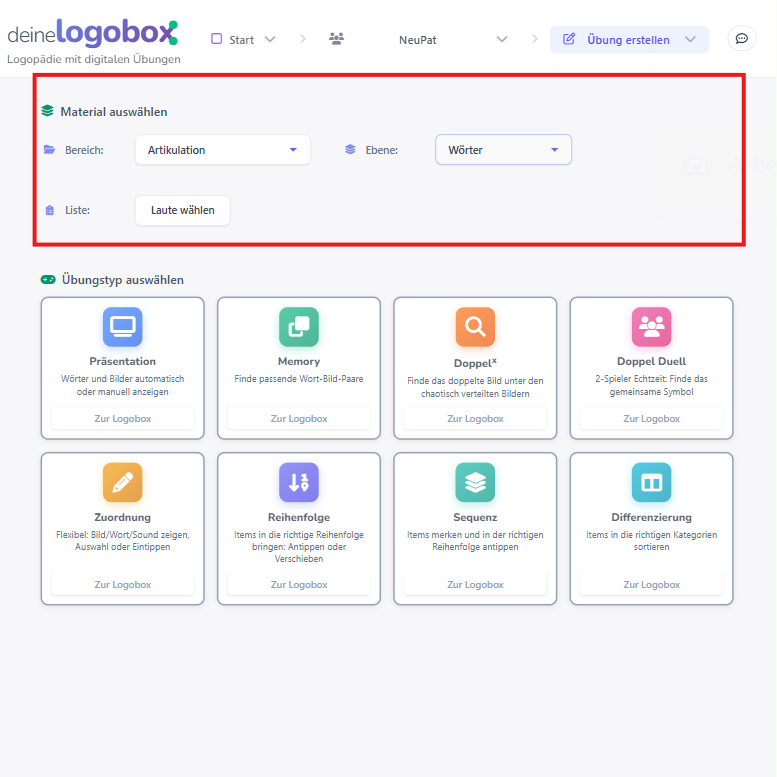
Task: Click Zur Logobox under Reihenfolge
Action: [299, 584]
